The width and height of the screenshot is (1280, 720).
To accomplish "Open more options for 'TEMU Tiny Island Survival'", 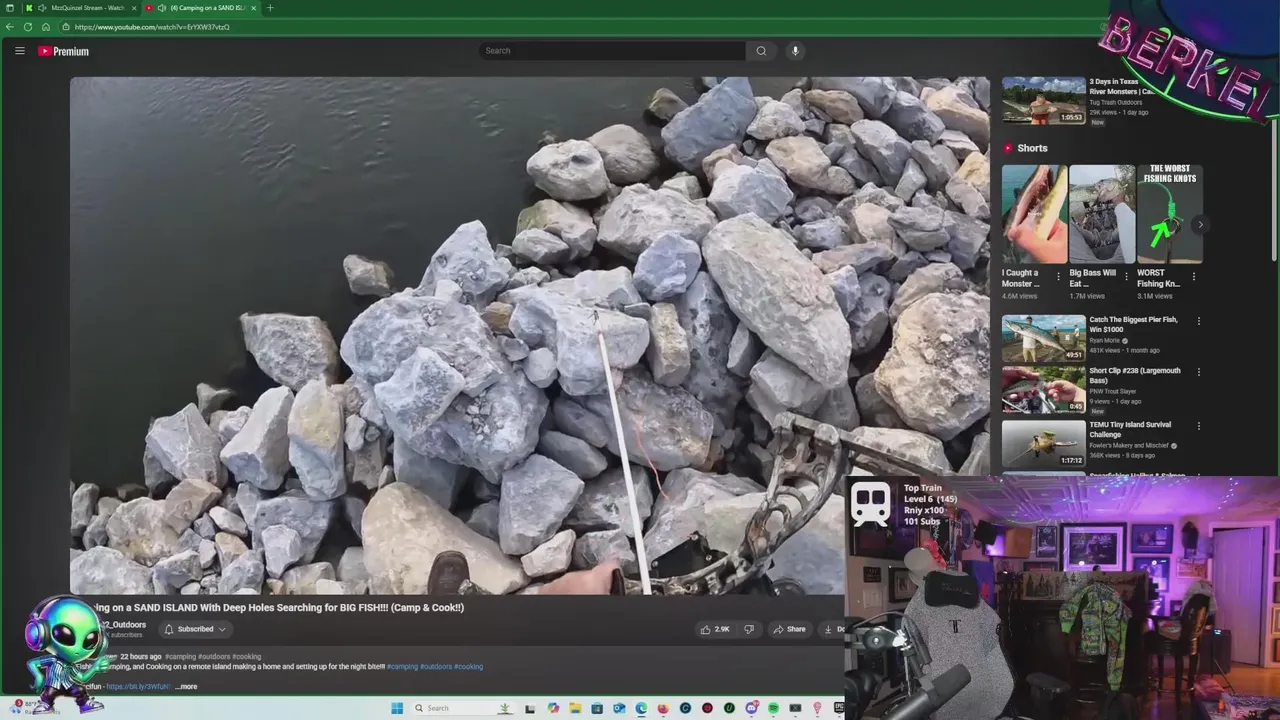I will point(1198,426).
